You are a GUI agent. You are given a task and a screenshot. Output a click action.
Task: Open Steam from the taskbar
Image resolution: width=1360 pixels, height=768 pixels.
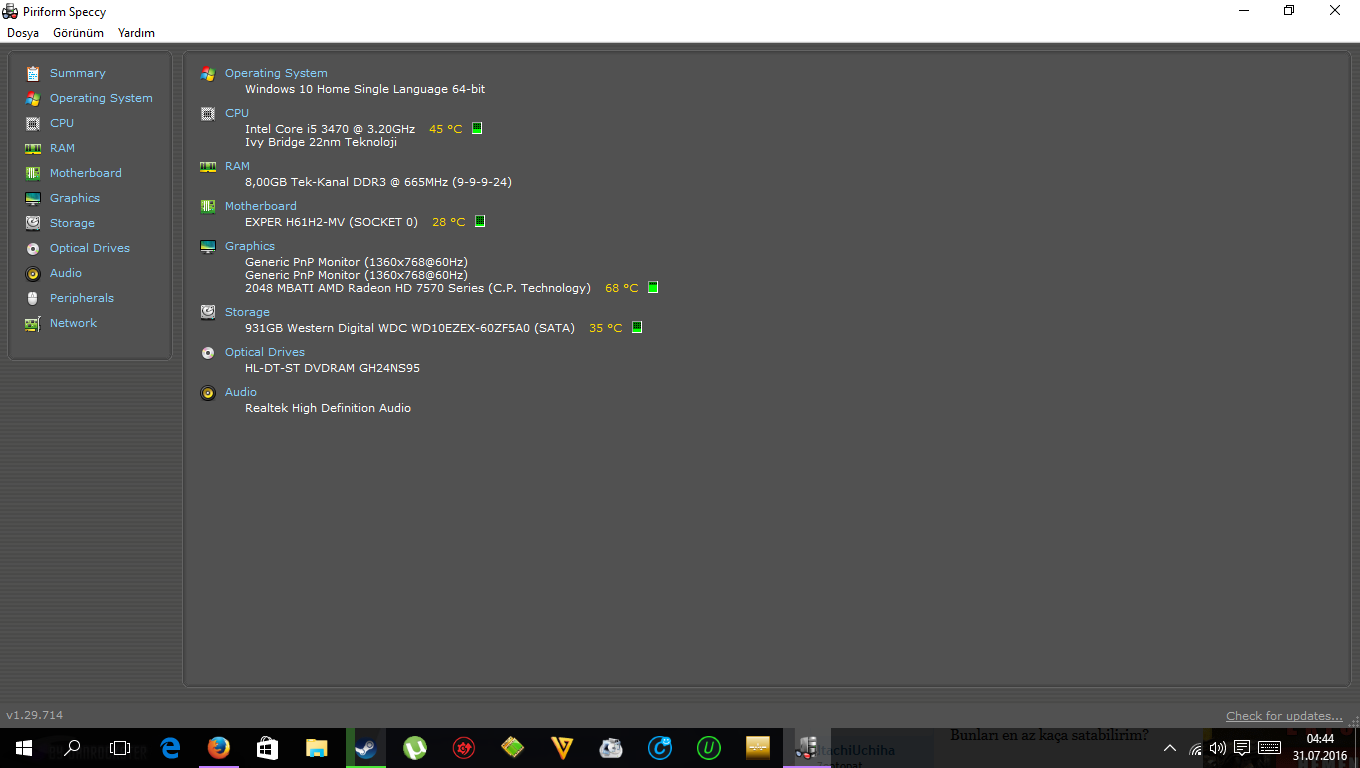pyautogui.click(x=365, y=747)
